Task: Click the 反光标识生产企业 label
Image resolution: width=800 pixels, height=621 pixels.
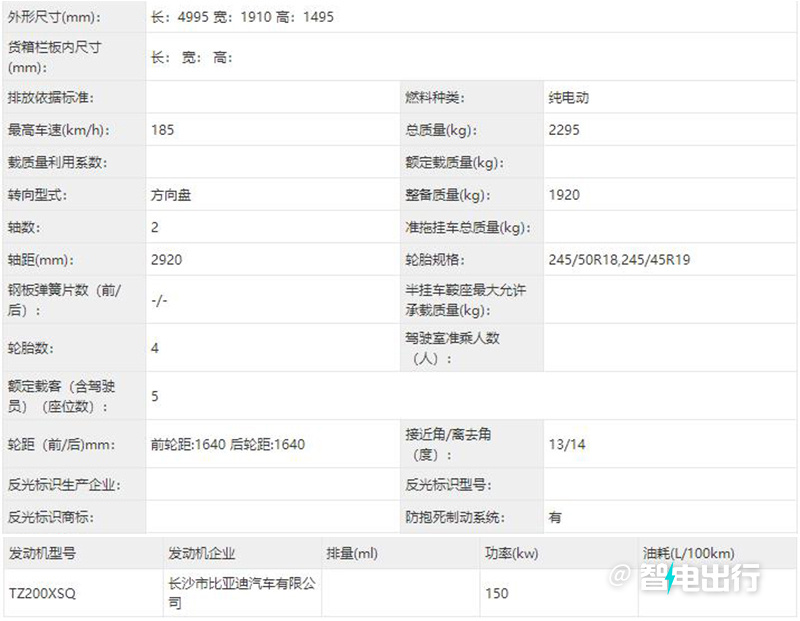Action: point(64,484)
